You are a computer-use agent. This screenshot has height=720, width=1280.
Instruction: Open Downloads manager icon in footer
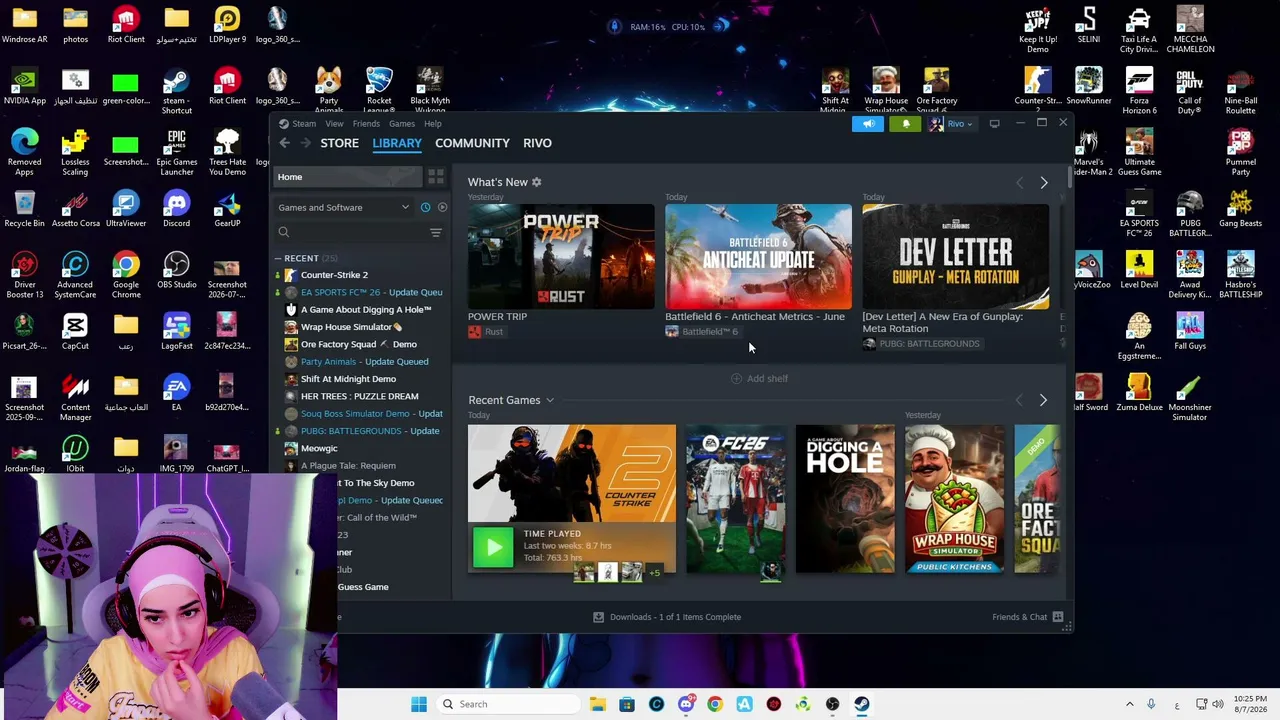tap(598, 617)
